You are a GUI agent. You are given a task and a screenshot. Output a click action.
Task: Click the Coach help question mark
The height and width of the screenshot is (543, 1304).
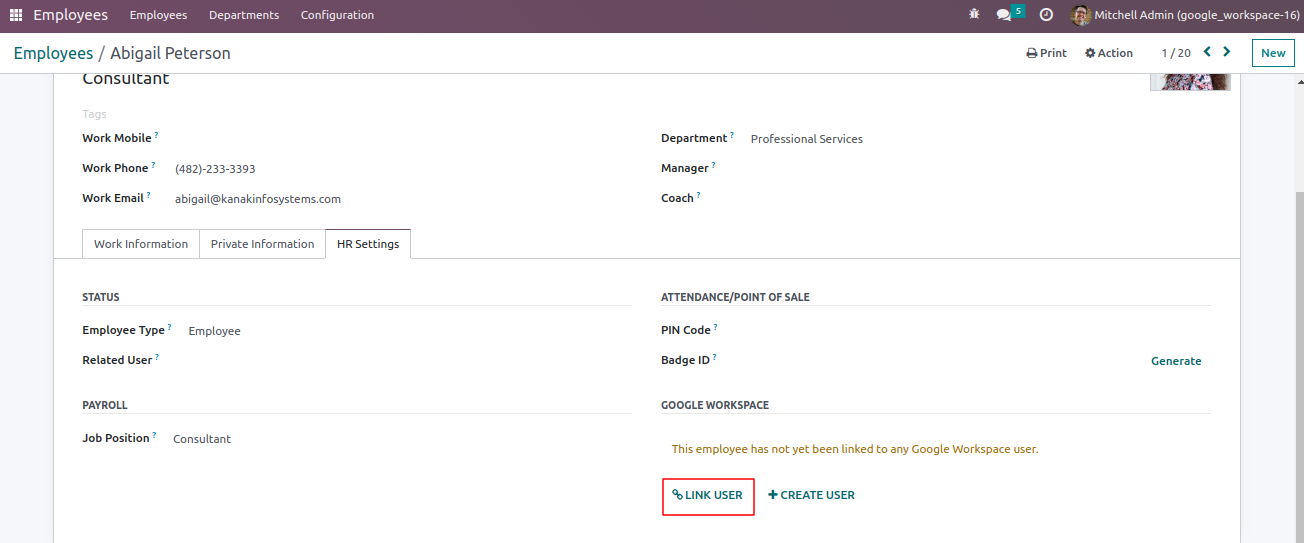pyautogui.click(x=698, y=195)
